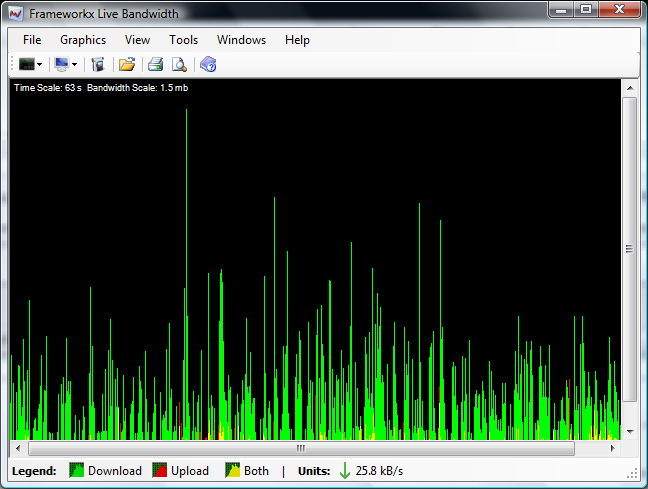Expand the dropdown arrow next to the monitor icon

[75, 65]
